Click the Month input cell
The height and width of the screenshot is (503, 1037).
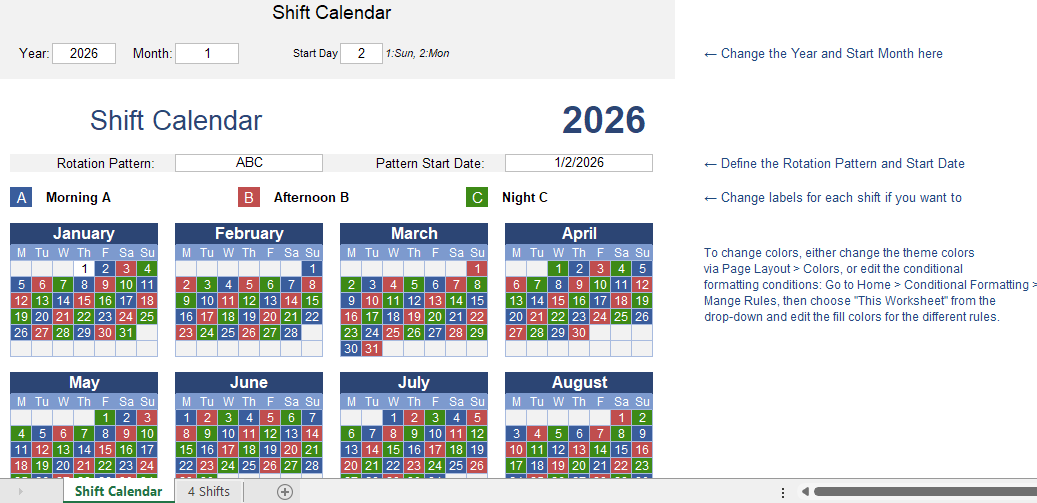tap(207, 54)
